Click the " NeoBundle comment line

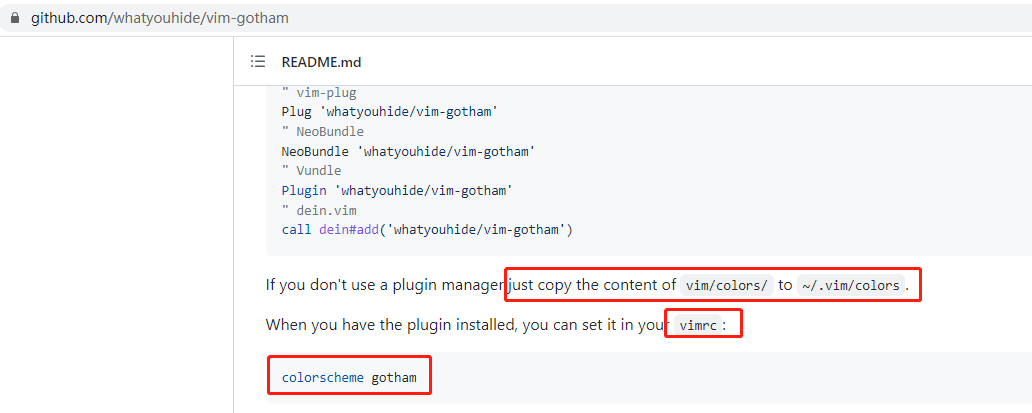tap(322, 132)
